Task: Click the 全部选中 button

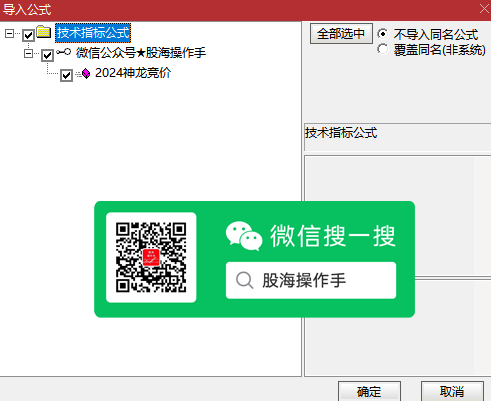Action: (341, 33)
